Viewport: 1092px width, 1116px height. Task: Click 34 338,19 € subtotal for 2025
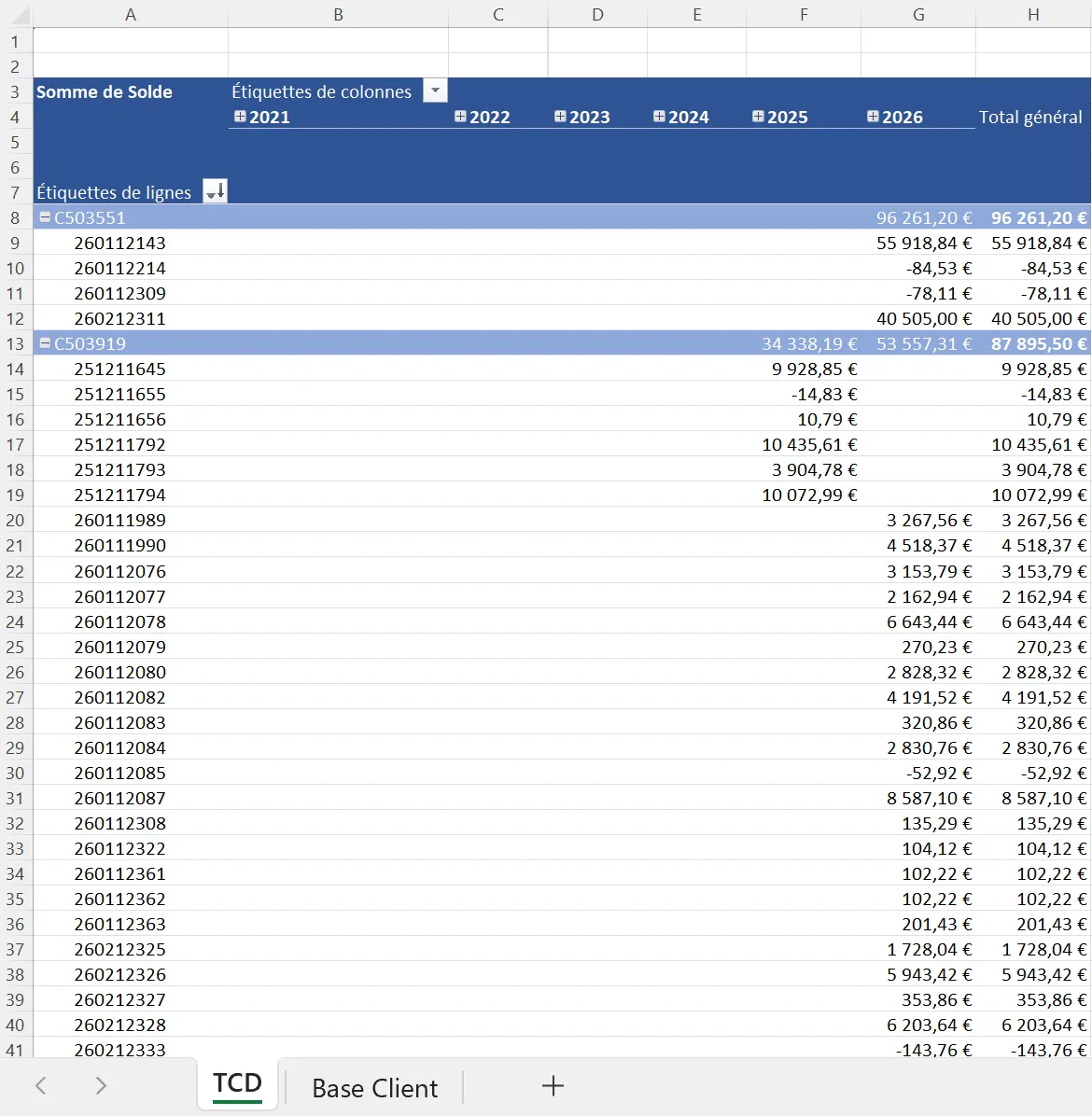click(x=809, y=343)
